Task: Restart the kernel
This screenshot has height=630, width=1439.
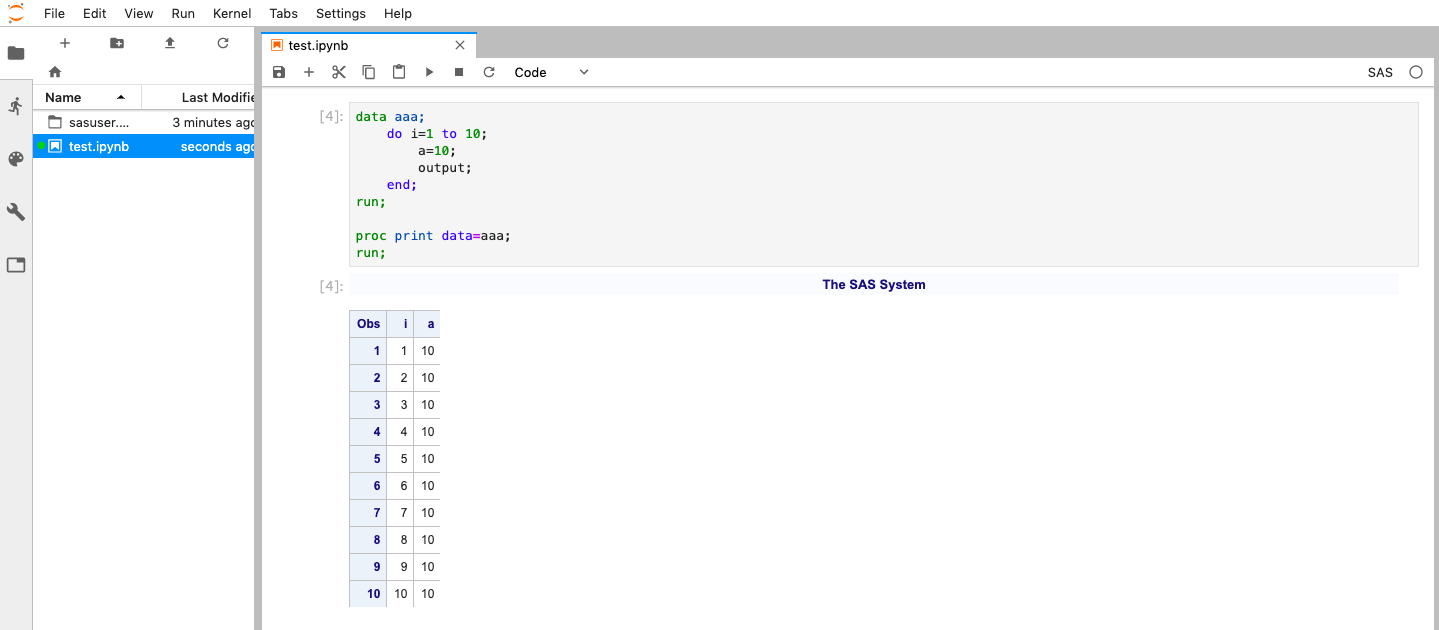Action: click(489, 72)
